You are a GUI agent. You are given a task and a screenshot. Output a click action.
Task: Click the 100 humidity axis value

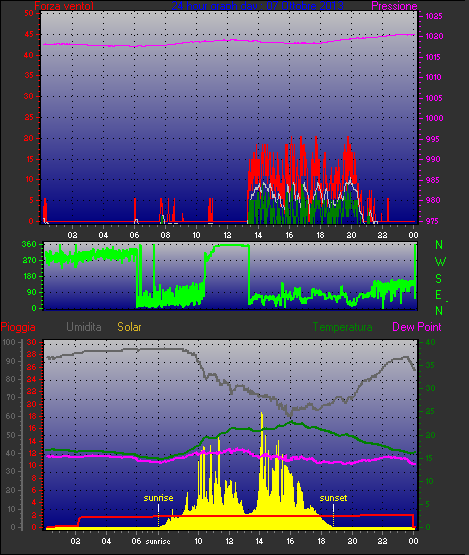tap(9, 342)
